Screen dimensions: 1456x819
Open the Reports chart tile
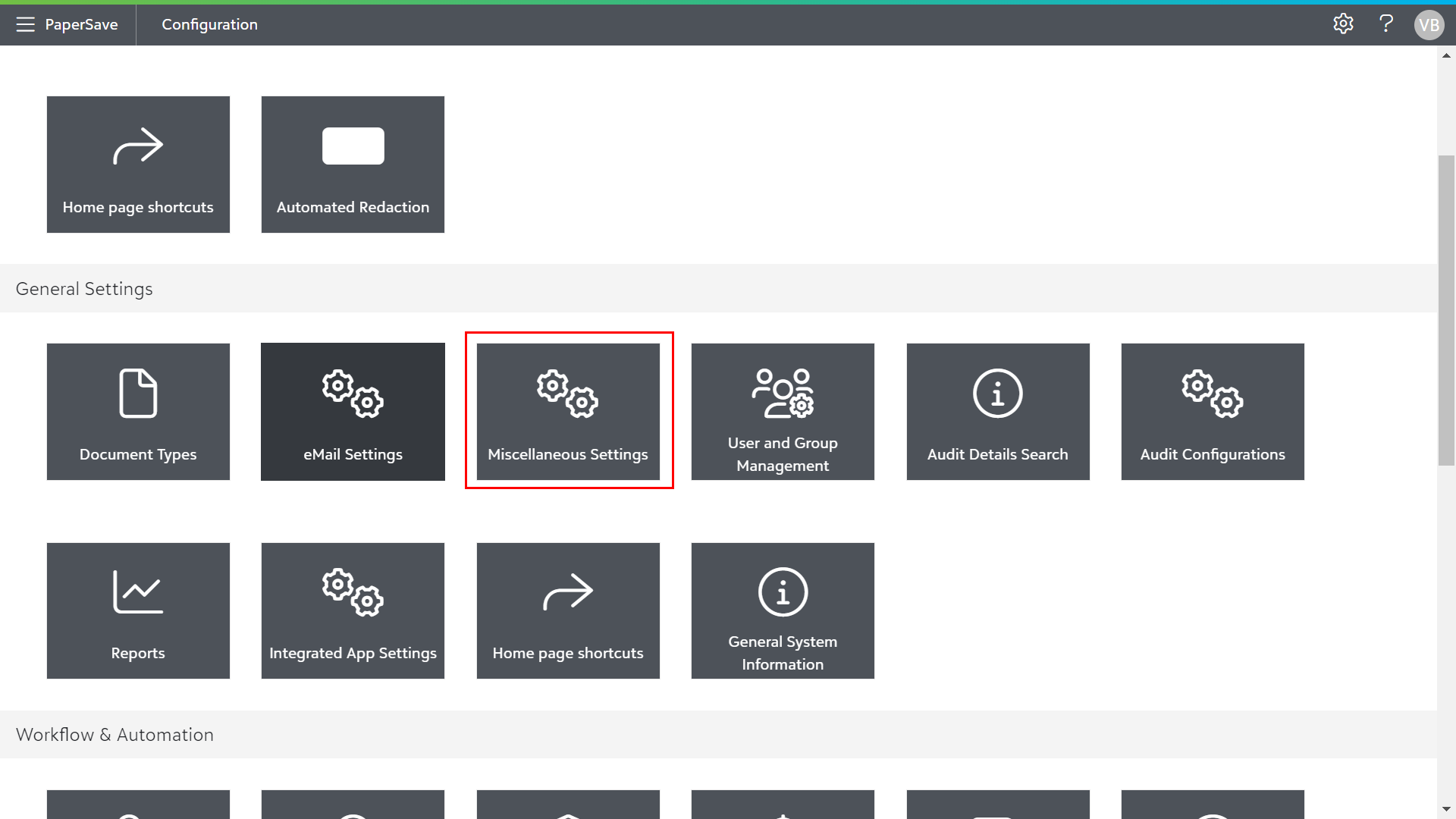pyautogui.click(x=138, y=610)
